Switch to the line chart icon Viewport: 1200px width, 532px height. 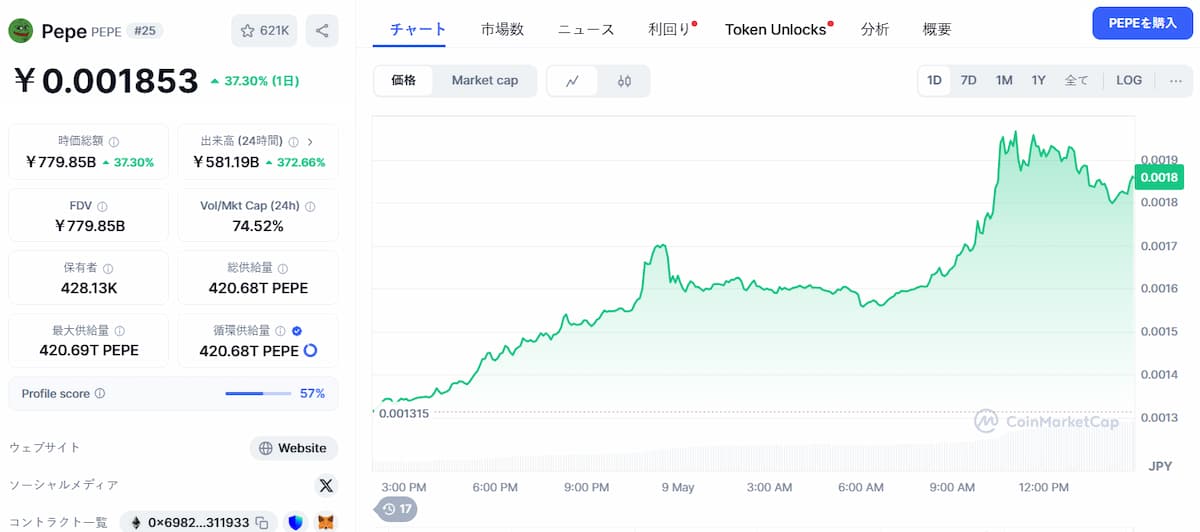[x=572, y=81]
